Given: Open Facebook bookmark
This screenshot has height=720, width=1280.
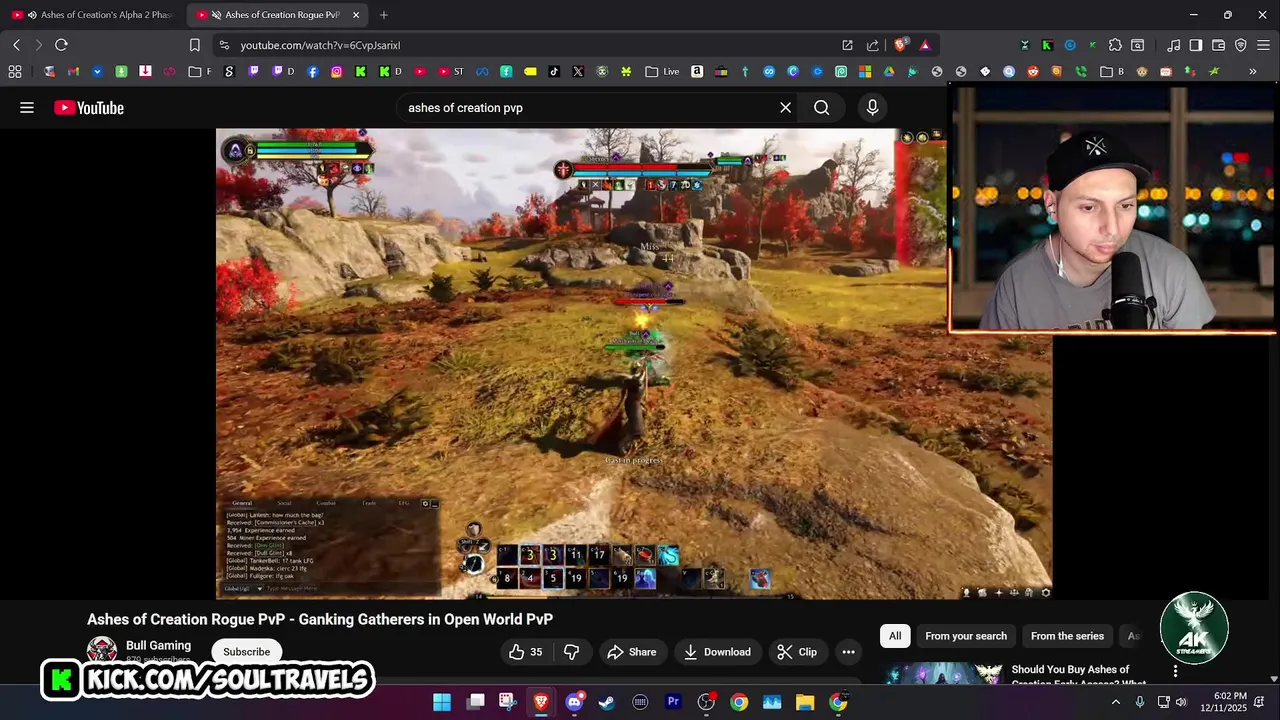Looking at the screenshot, I should 313,72.
